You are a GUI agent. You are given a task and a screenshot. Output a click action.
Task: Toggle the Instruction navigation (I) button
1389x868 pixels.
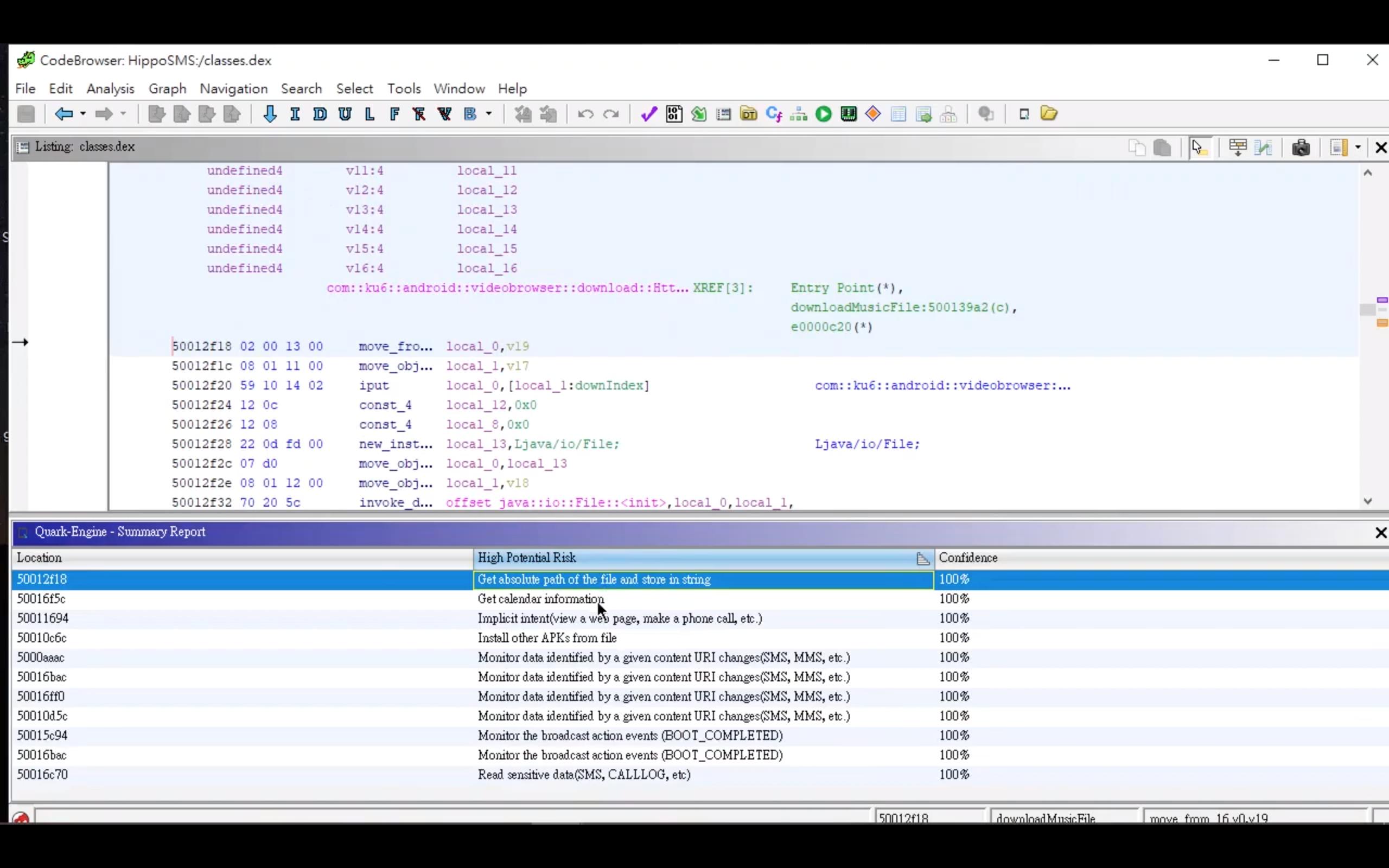click(x=295, y=114)
